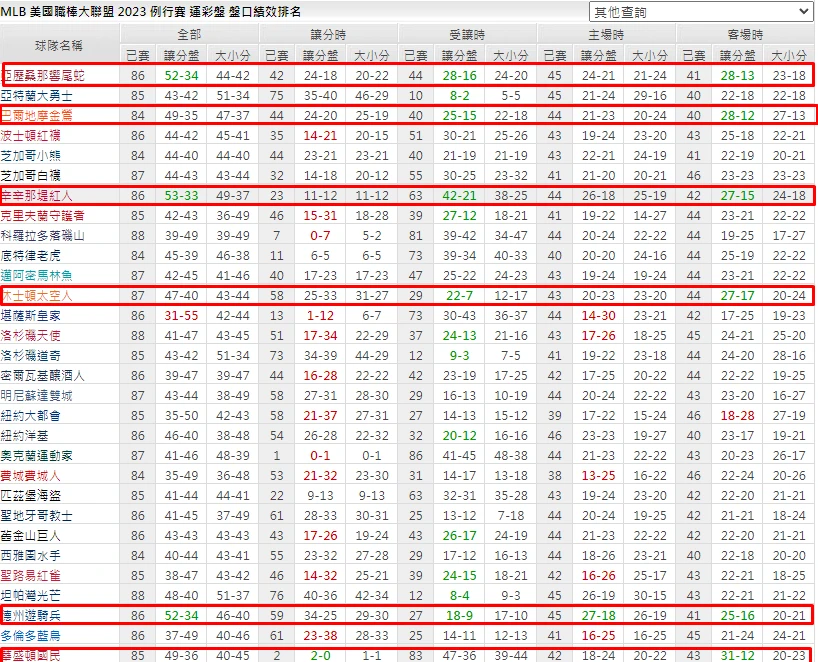Open 紐約洋基 team link
The height and width of the screenshot is (662, 818).
pyautogui.click(x=24, y=436)
